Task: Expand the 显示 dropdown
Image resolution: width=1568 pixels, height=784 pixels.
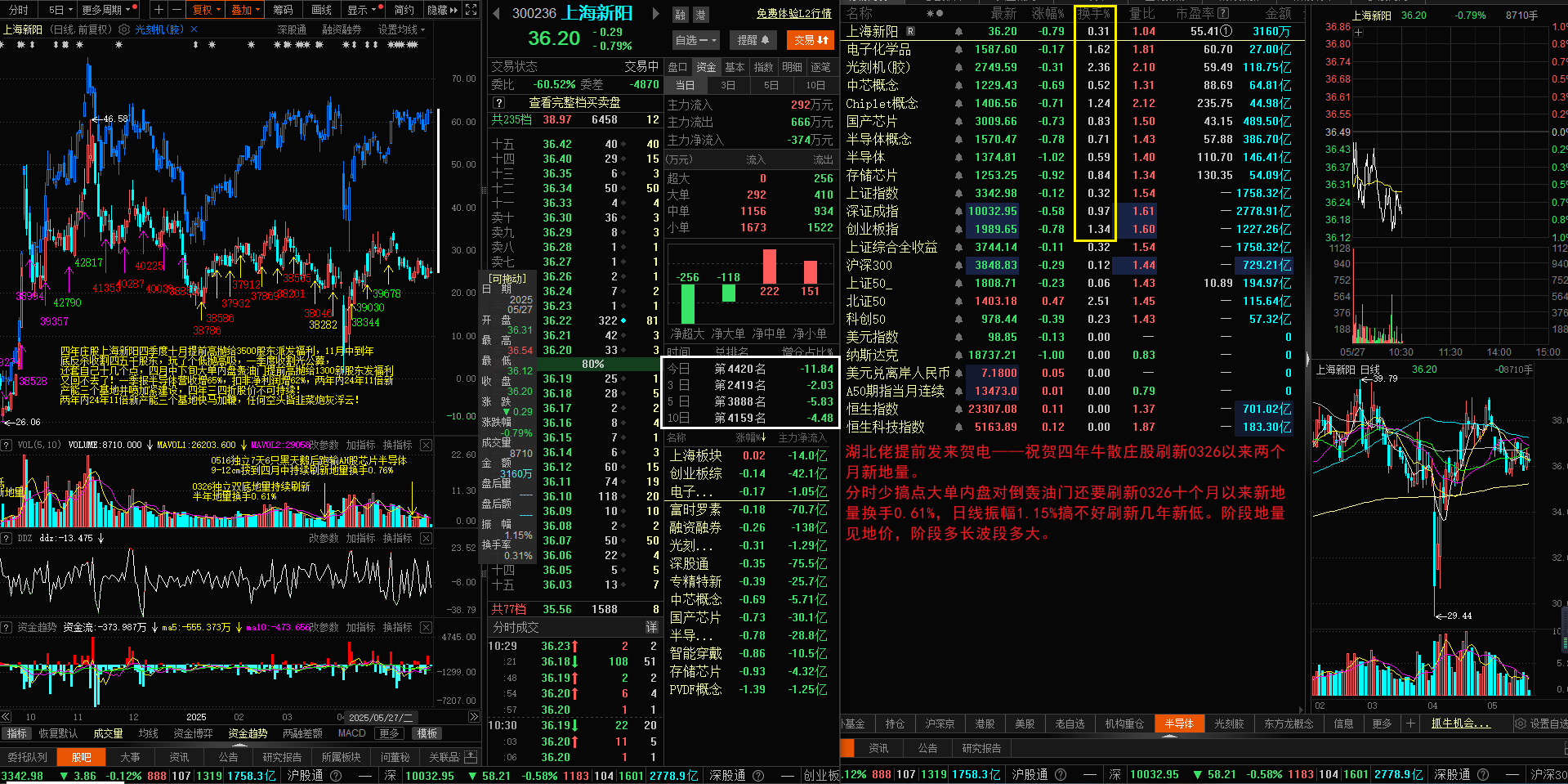Action: pos(363,10)
